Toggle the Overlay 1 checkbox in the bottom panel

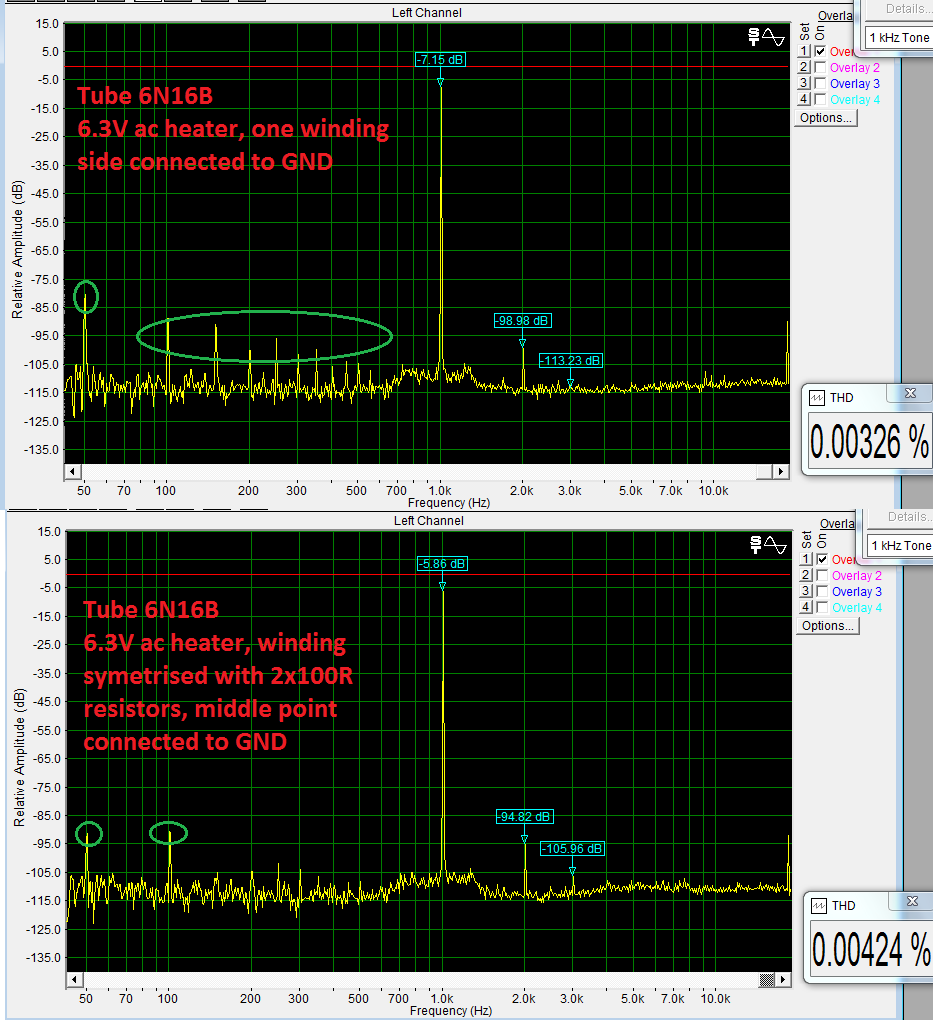point(822,559)
